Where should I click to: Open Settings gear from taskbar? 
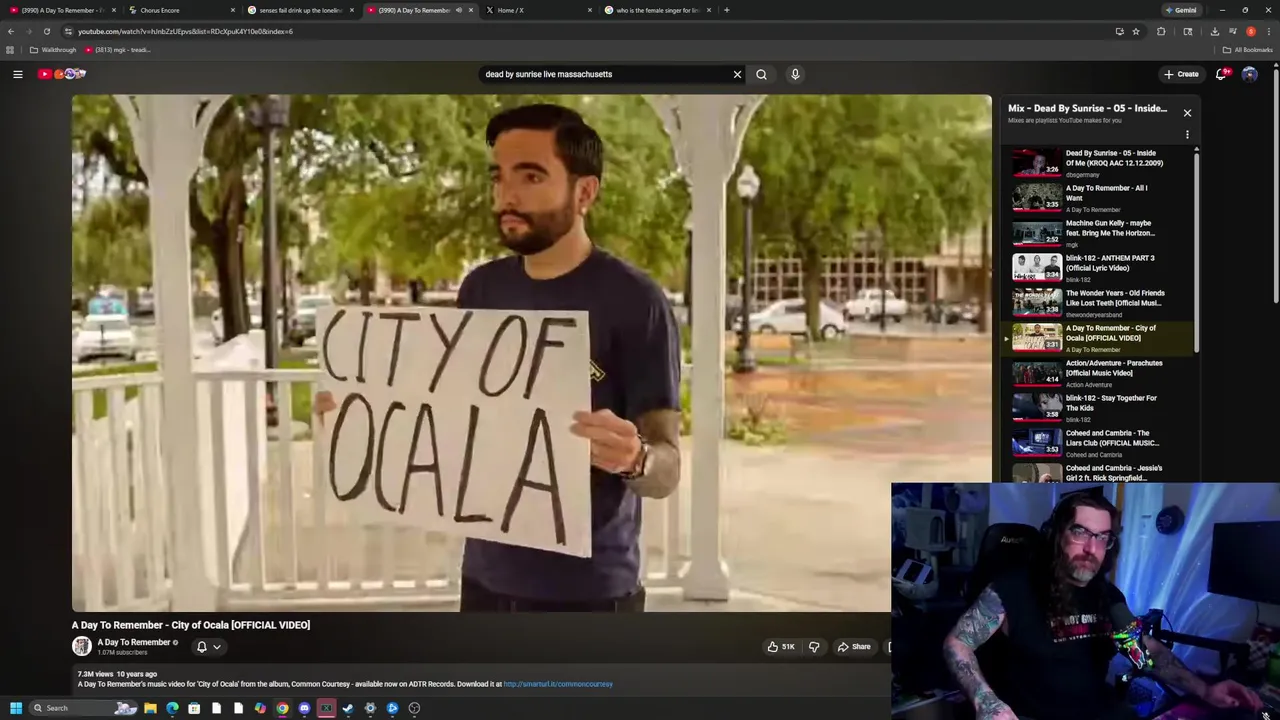pyautogui.click(x=370, y=708)
